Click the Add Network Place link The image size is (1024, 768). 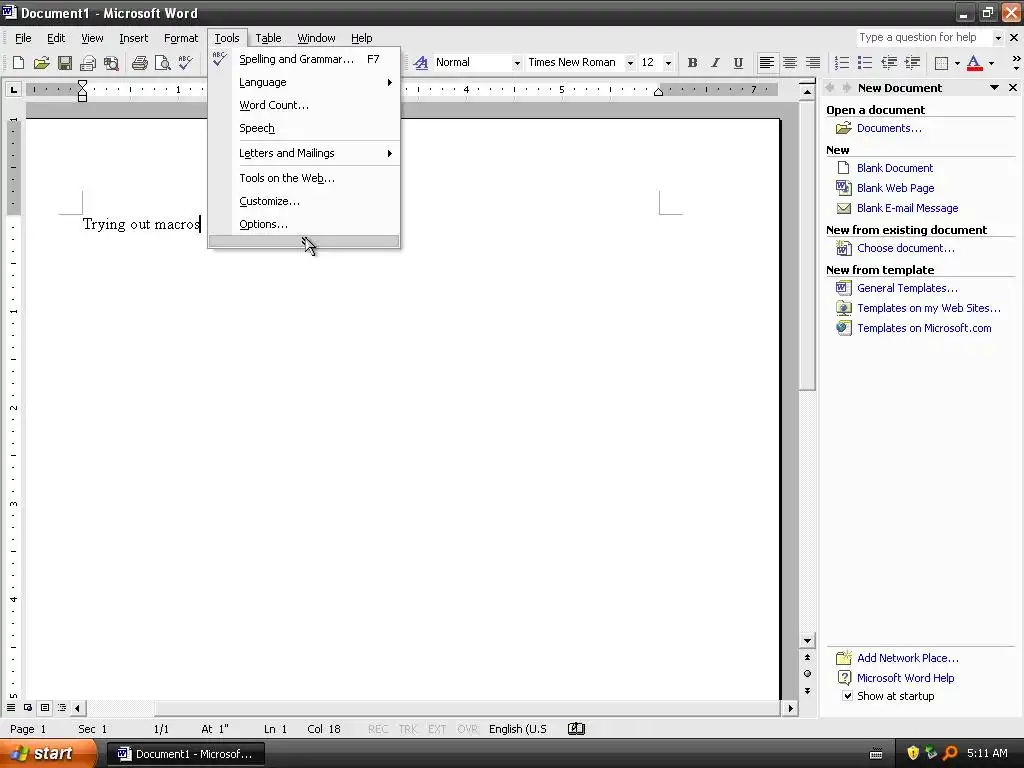tap(908, 658)
